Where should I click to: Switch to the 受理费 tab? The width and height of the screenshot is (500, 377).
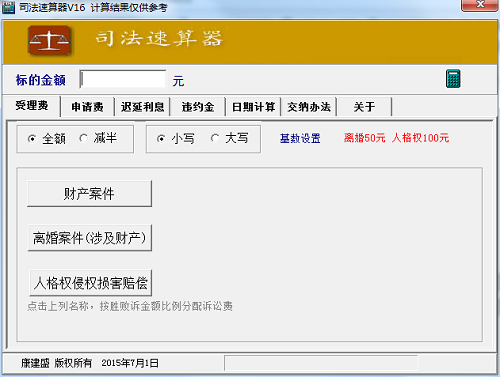click(x=32, y=106)
